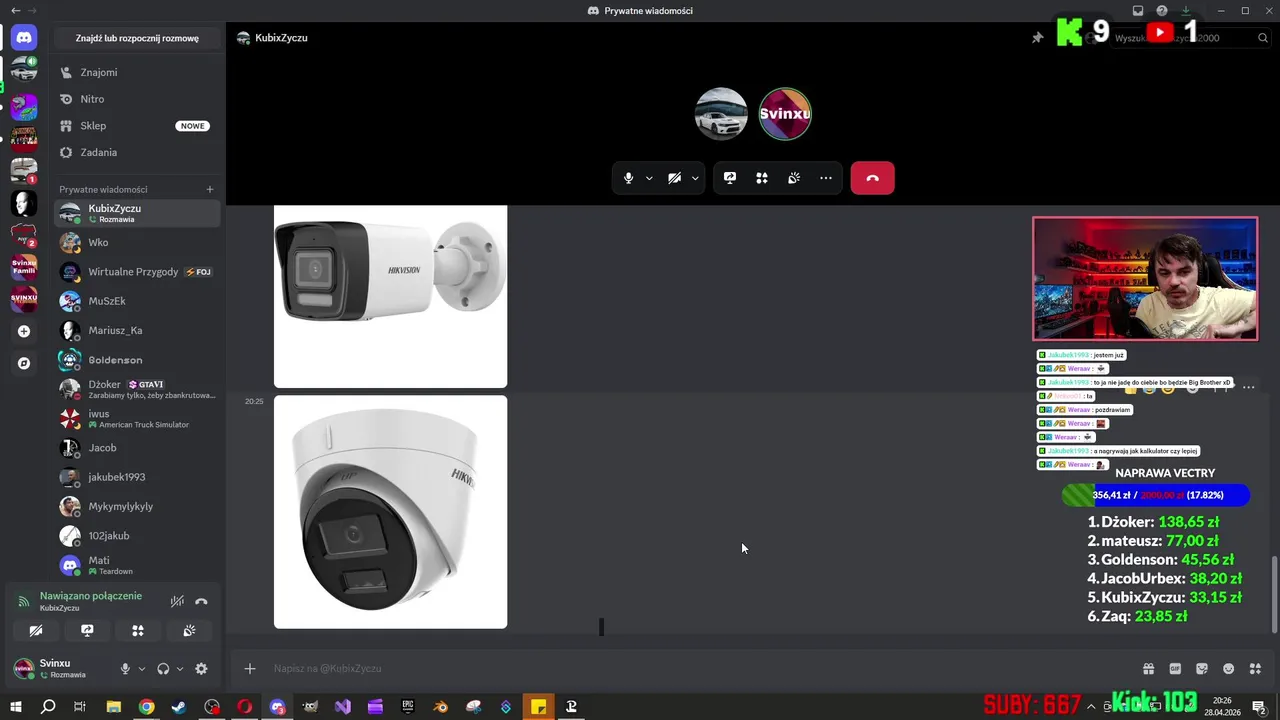Open activities button in voice panel
1280x720 pixels.
tap(138, 631)
